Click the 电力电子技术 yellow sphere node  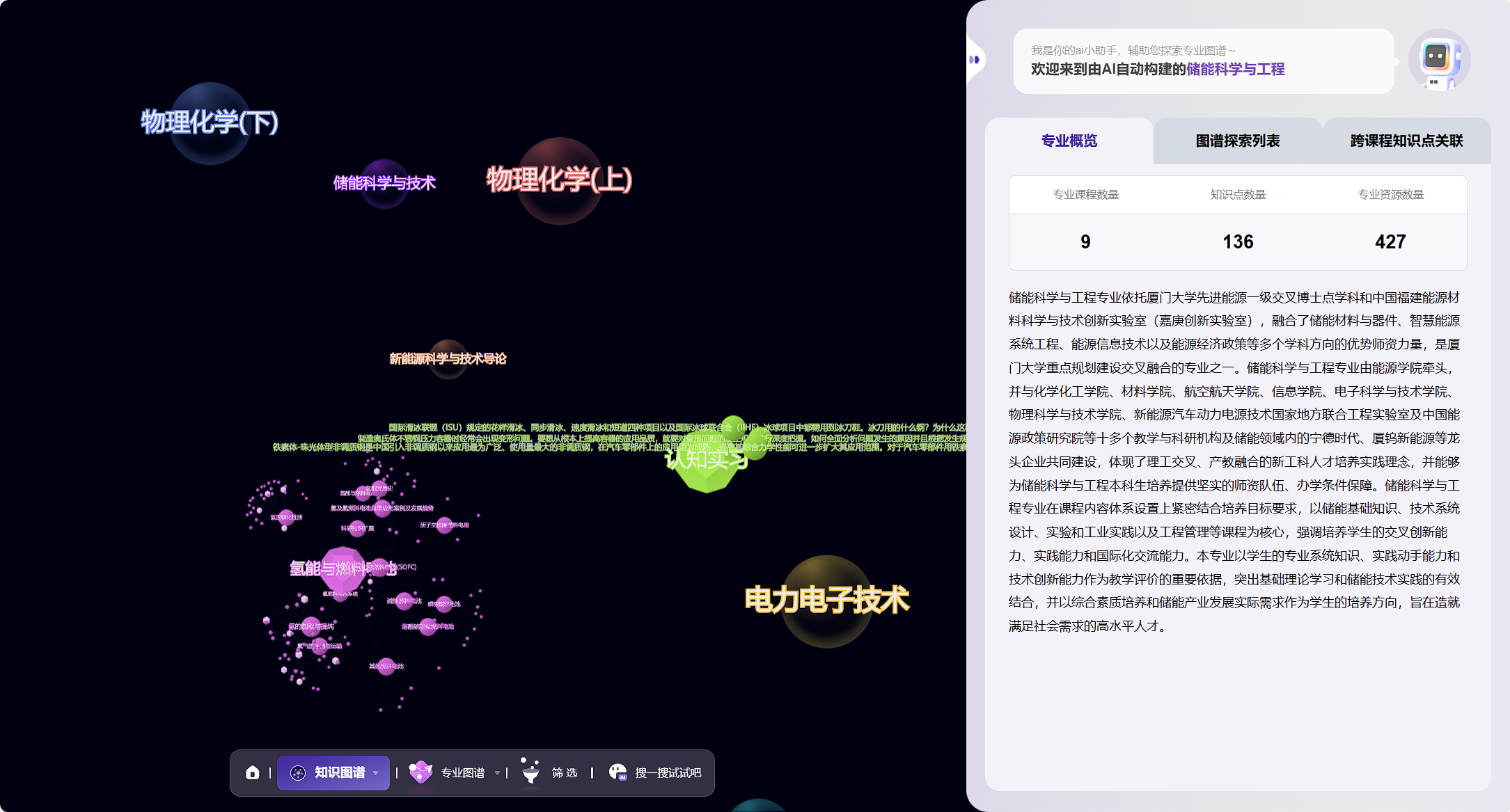coord(826,600)
